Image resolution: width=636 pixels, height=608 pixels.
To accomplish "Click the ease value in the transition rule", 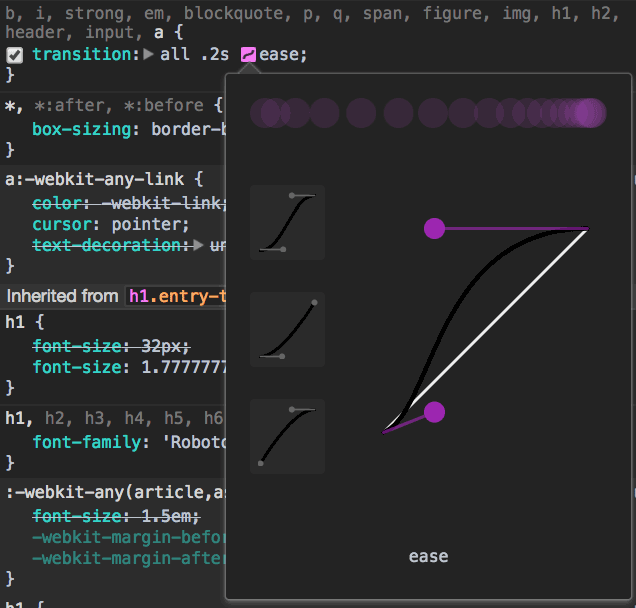I will coord(280,54).
